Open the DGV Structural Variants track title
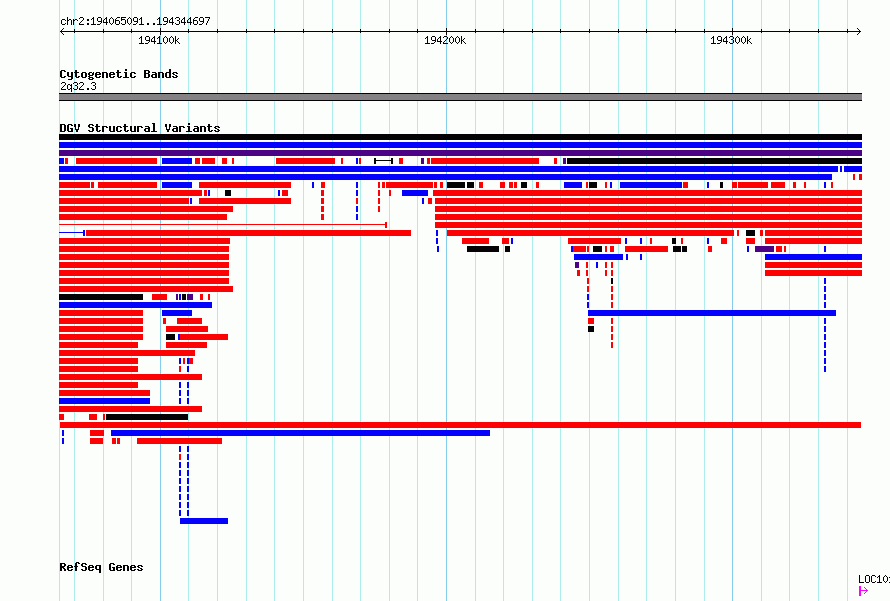The height and width of the screenshot is (601, 890). click(x=140, y=128)
